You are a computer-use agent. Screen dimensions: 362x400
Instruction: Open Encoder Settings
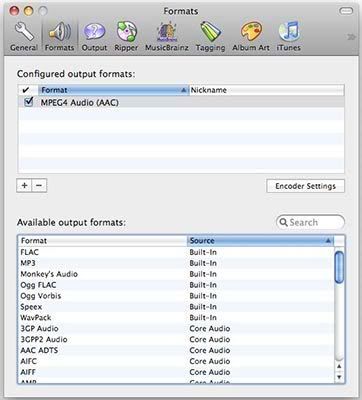point(306,186)
